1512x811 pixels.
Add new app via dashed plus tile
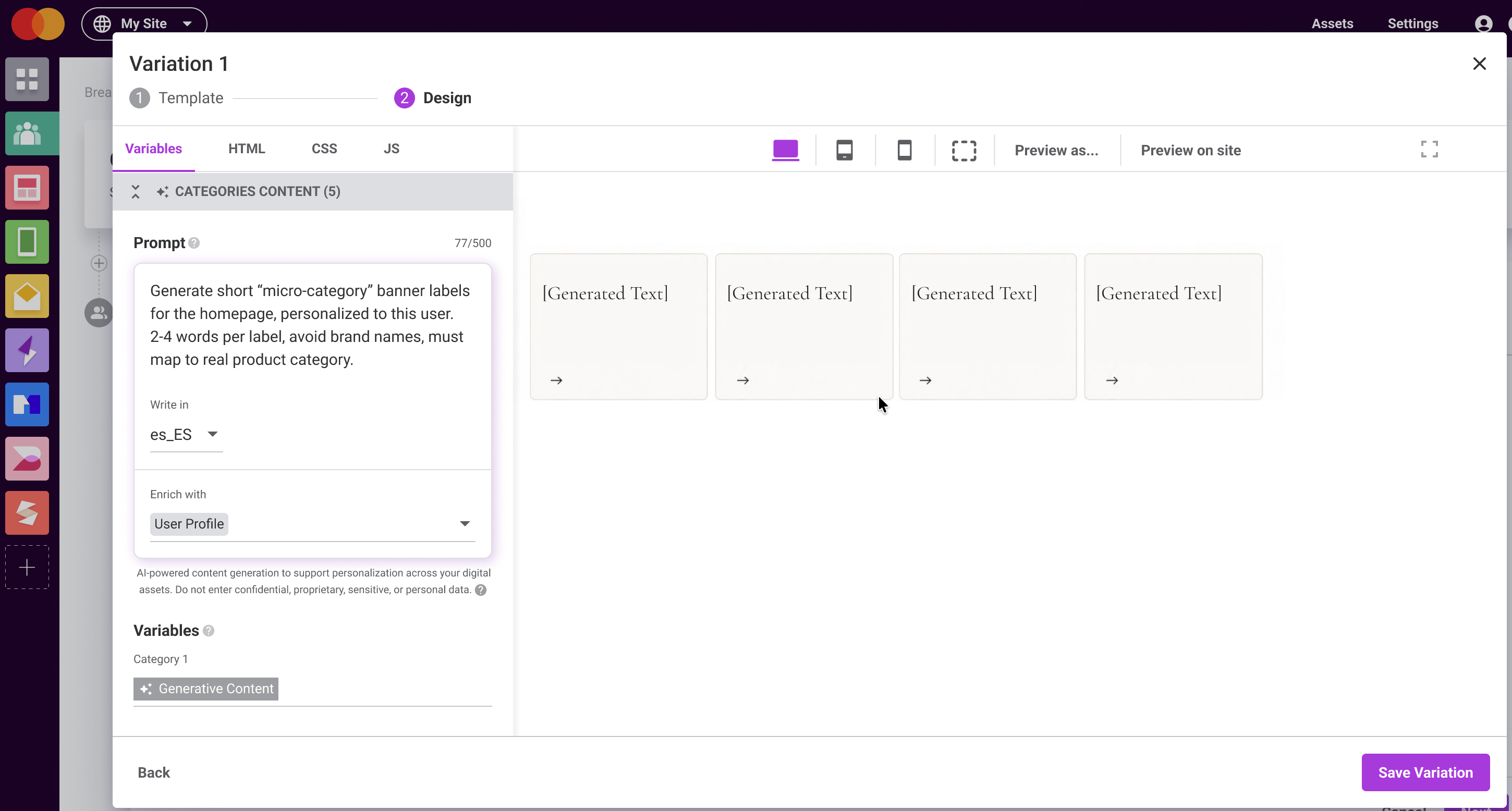(x=27, y=568)
